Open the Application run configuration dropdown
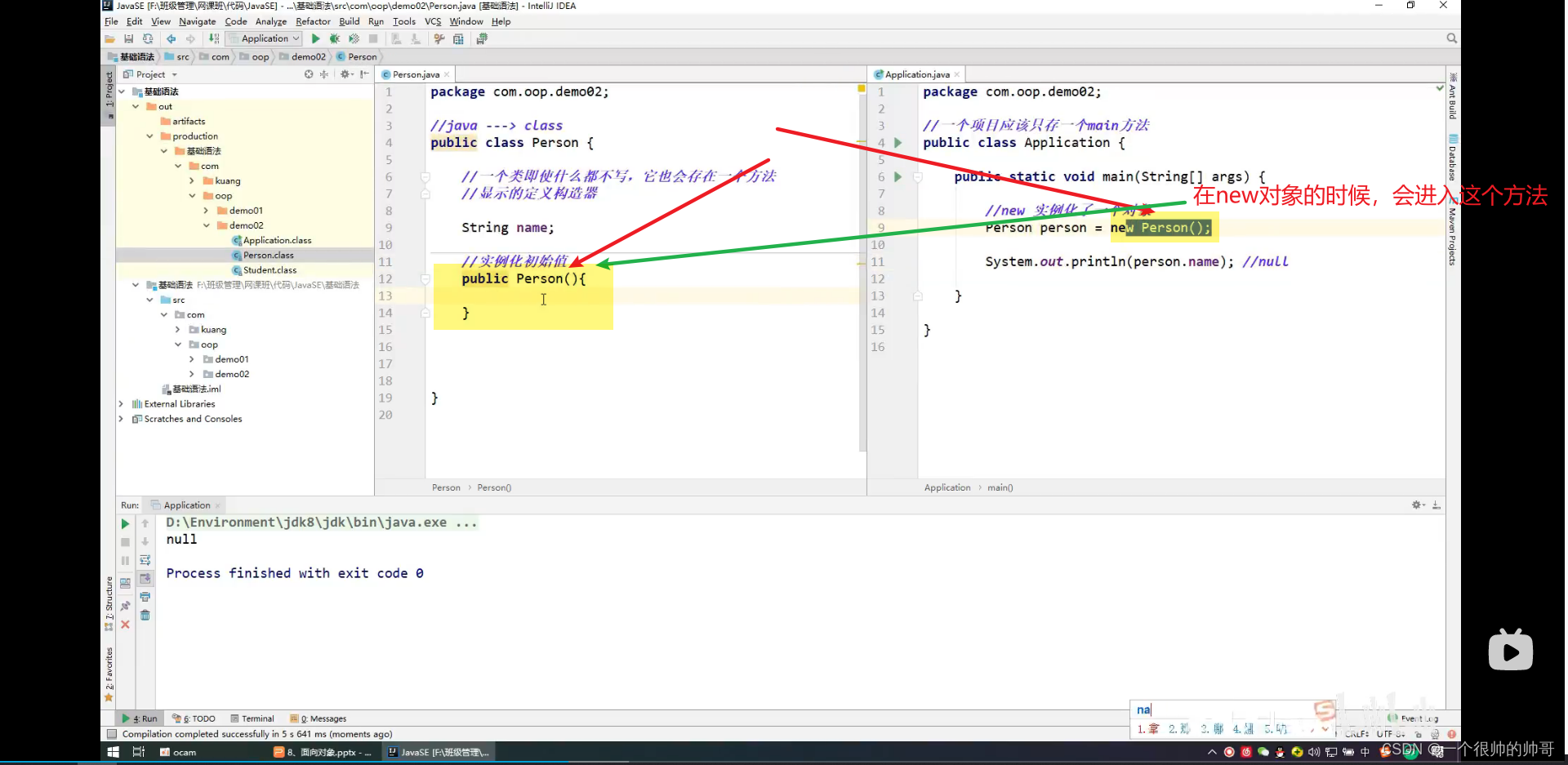 tap(265, 38)
